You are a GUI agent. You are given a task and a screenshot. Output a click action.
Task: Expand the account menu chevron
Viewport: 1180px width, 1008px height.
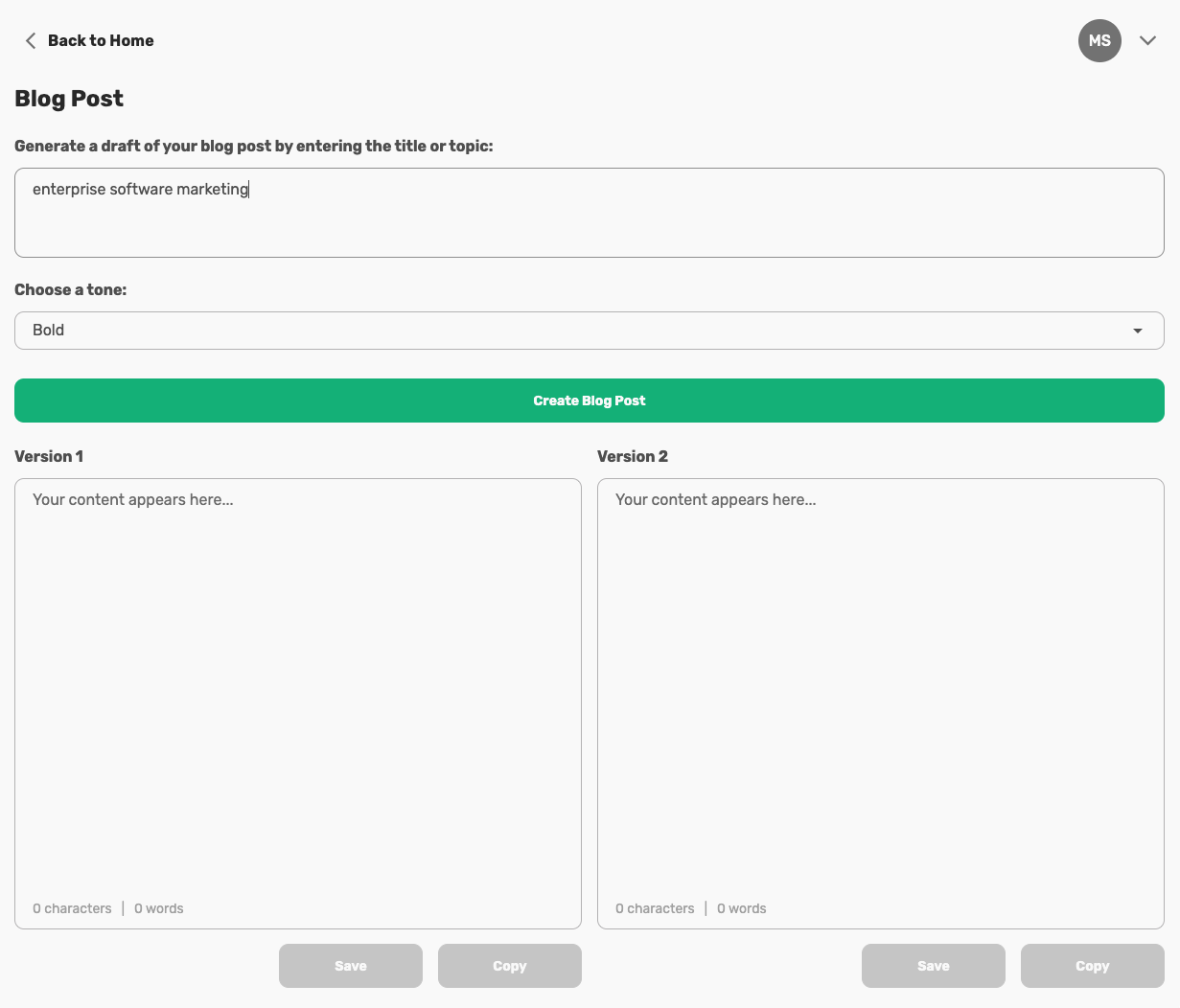tap(1147, 40)
